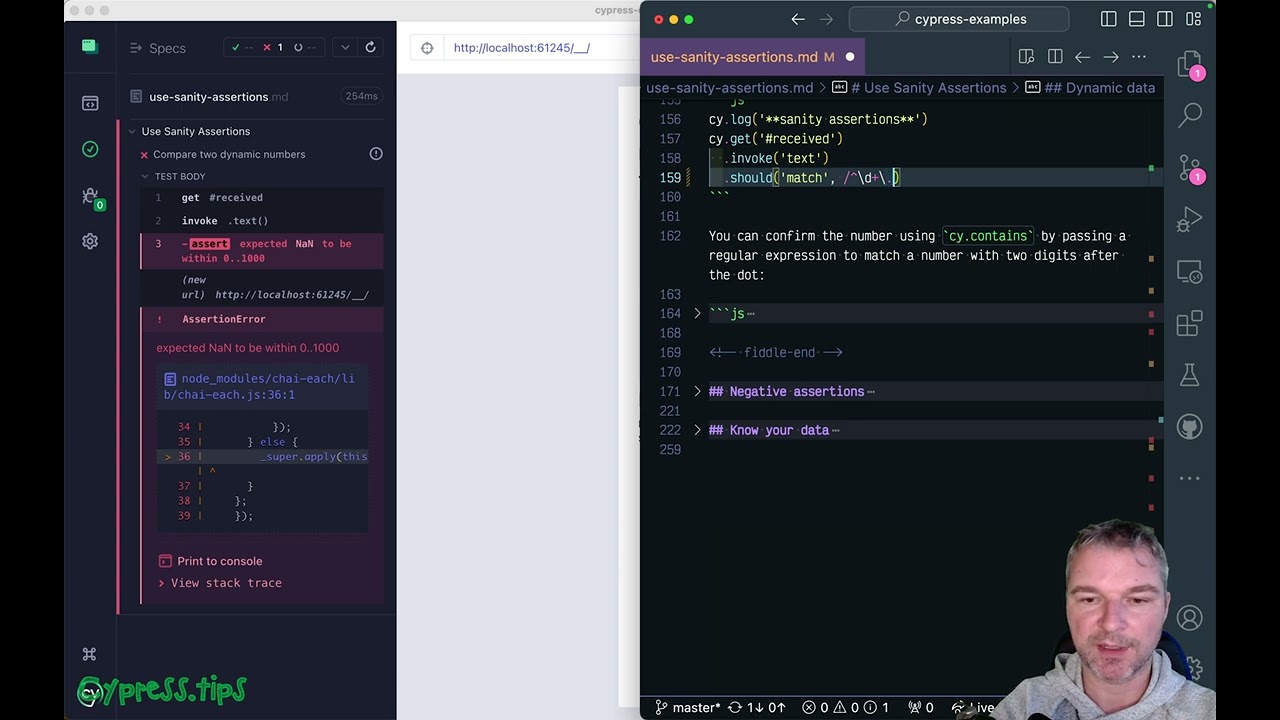This screenshot has height=720, width=1280.
Task: Click the Use Sanity Assertions breadcrumb
Action: pyautogui.click(x=920, y=88)
